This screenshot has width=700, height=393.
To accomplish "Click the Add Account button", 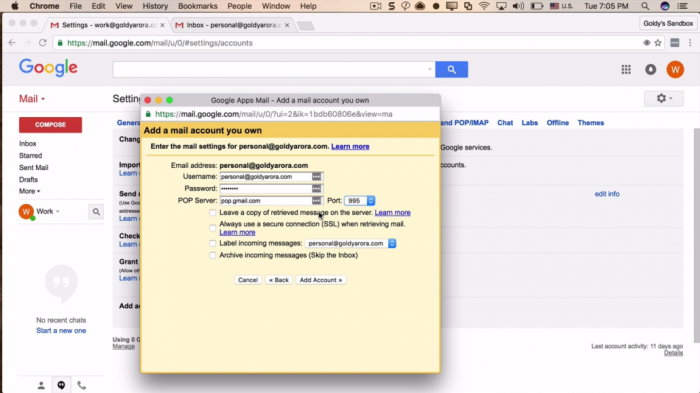I will pos(321,280).
